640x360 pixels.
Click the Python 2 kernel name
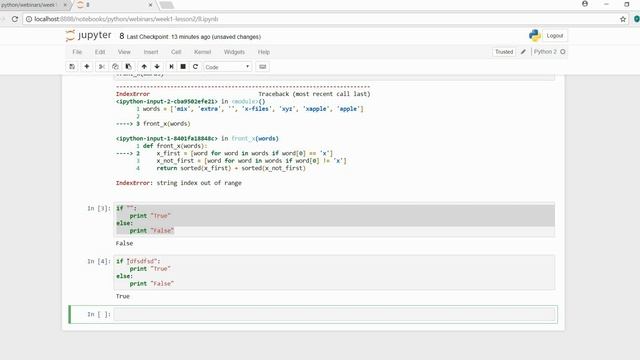point(545,52)
